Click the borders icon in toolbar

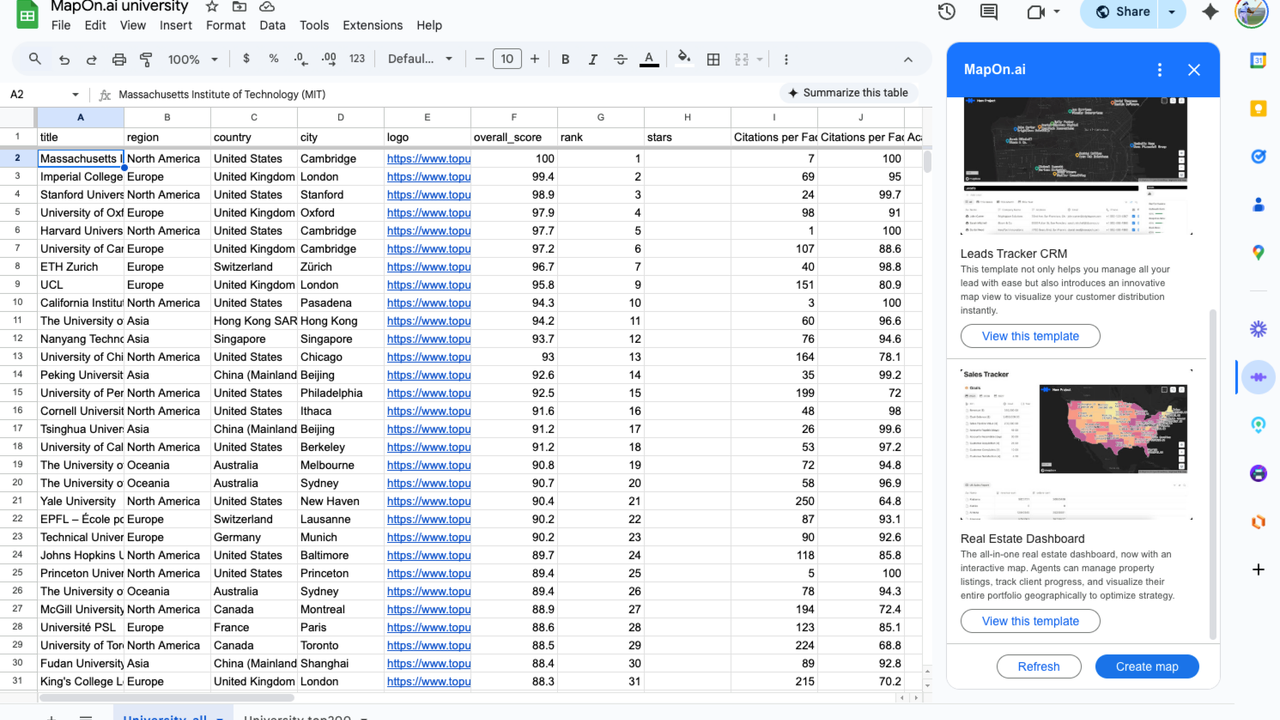click(713, 58)
